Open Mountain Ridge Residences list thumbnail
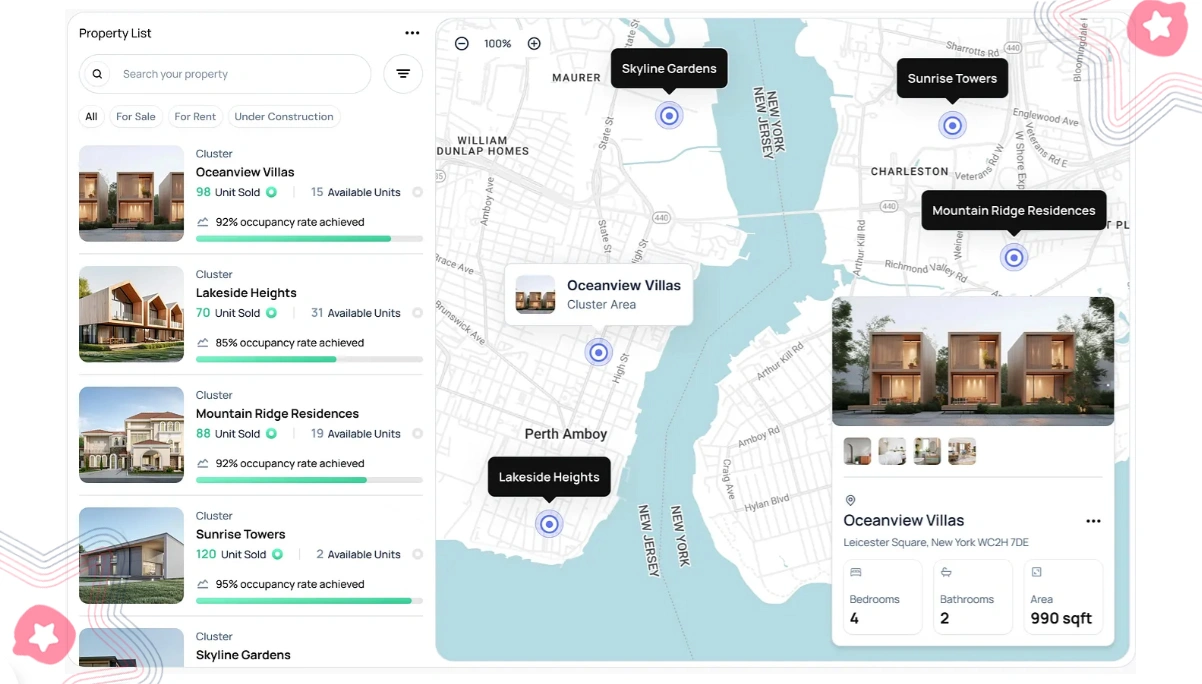The height and width of the screenshot is (684, 1202). click(131, 435)
